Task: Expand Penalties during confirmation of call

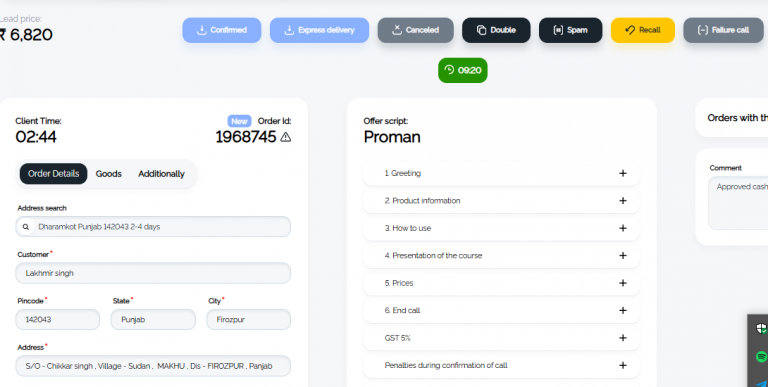Action: pos(502,365)
